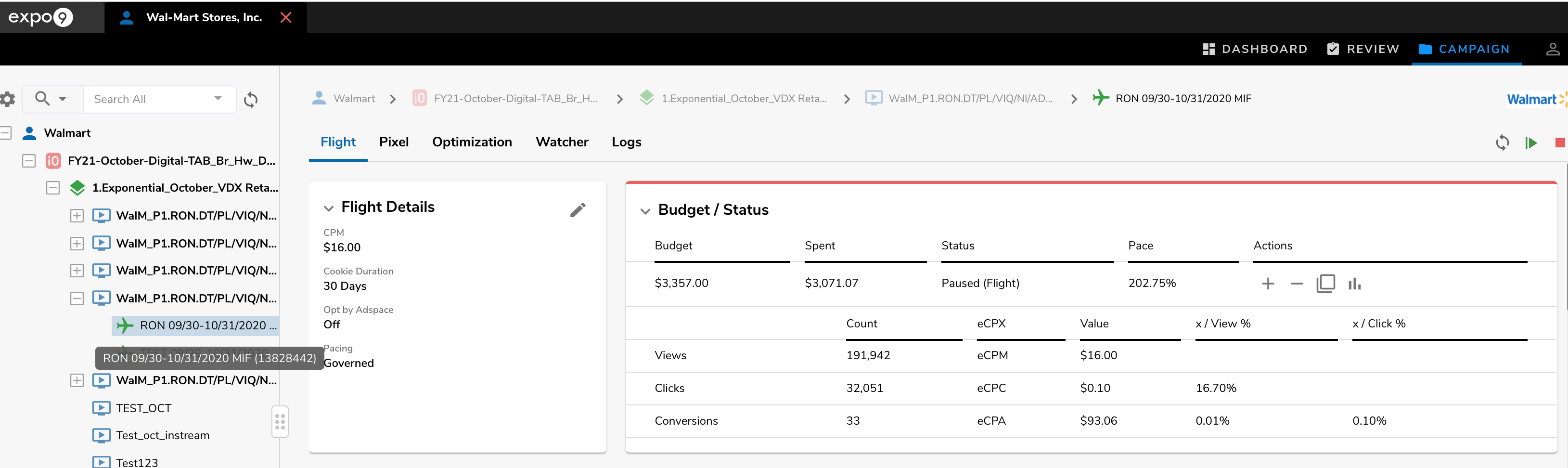Select TEST_OCT item in the tree
The image size is (1568, 468).
pyautogui.click(x=143, y=408)
